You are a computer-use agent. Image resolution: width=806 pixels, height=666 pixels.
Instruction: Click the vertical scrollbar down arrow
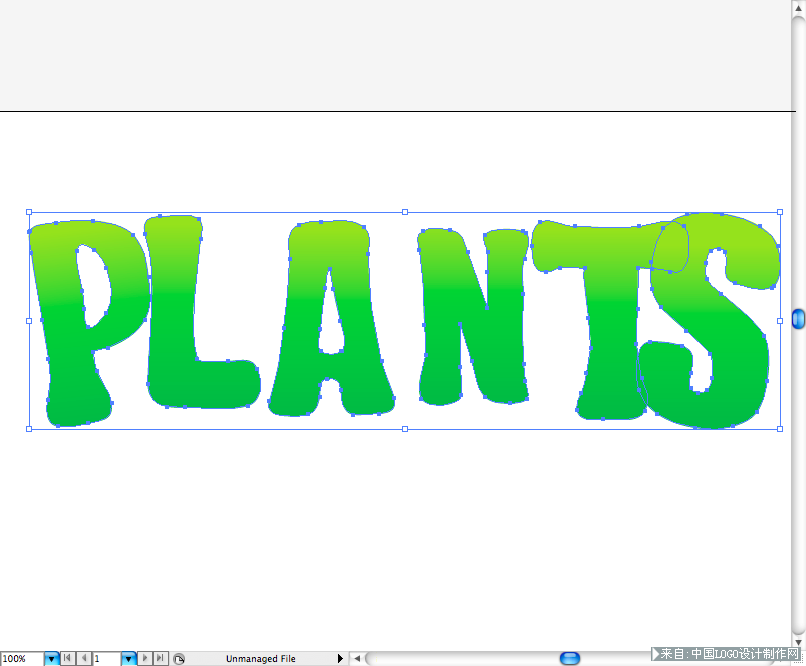click(x=798, y=643)
